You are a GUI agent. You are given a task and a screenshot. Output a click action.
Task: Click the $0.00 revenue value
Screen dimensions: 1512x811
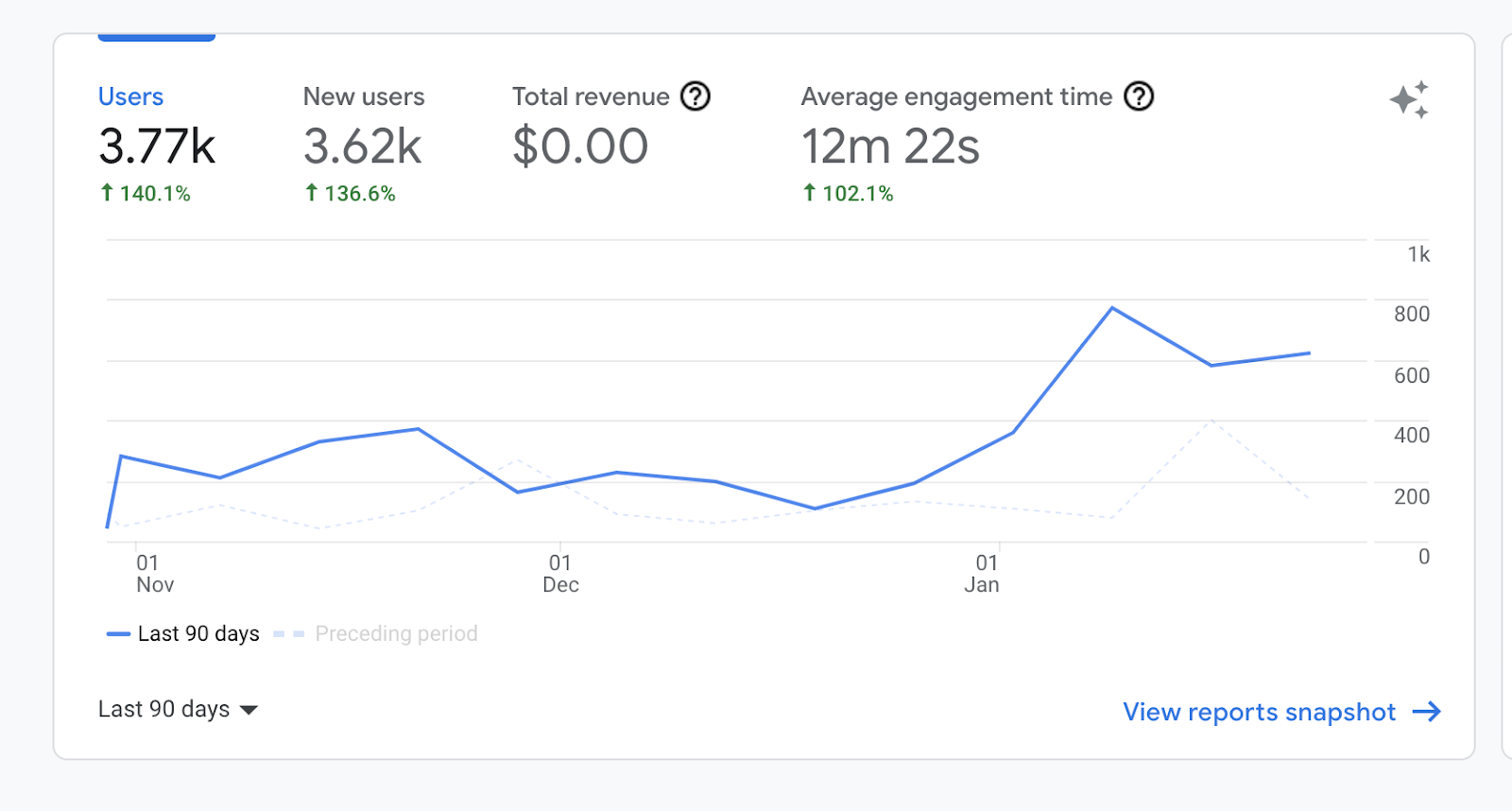coord(580,147)
